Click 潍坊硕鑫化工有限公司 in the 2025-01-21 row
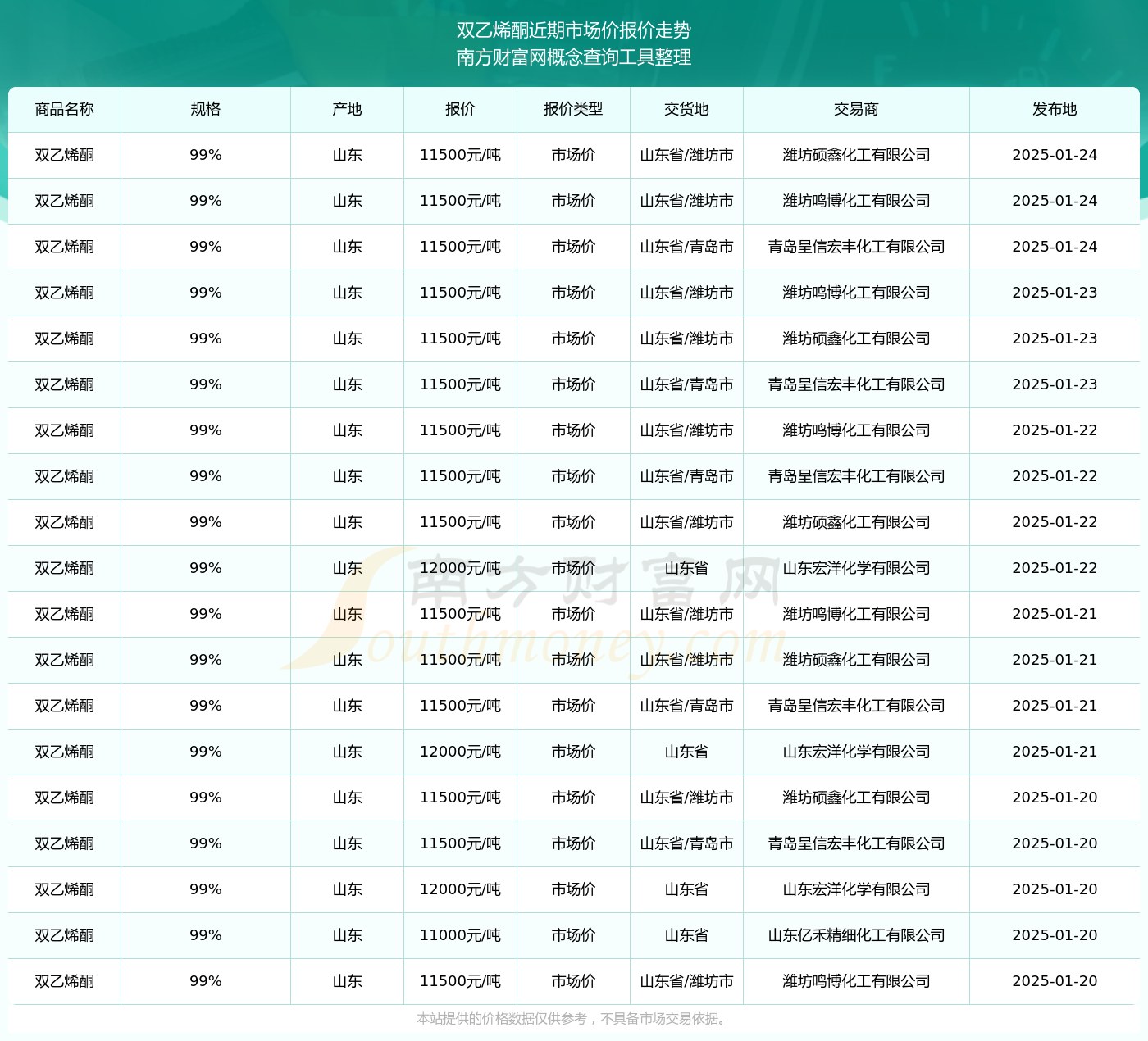This screenshot has height=1041, width=1148. 857,660
